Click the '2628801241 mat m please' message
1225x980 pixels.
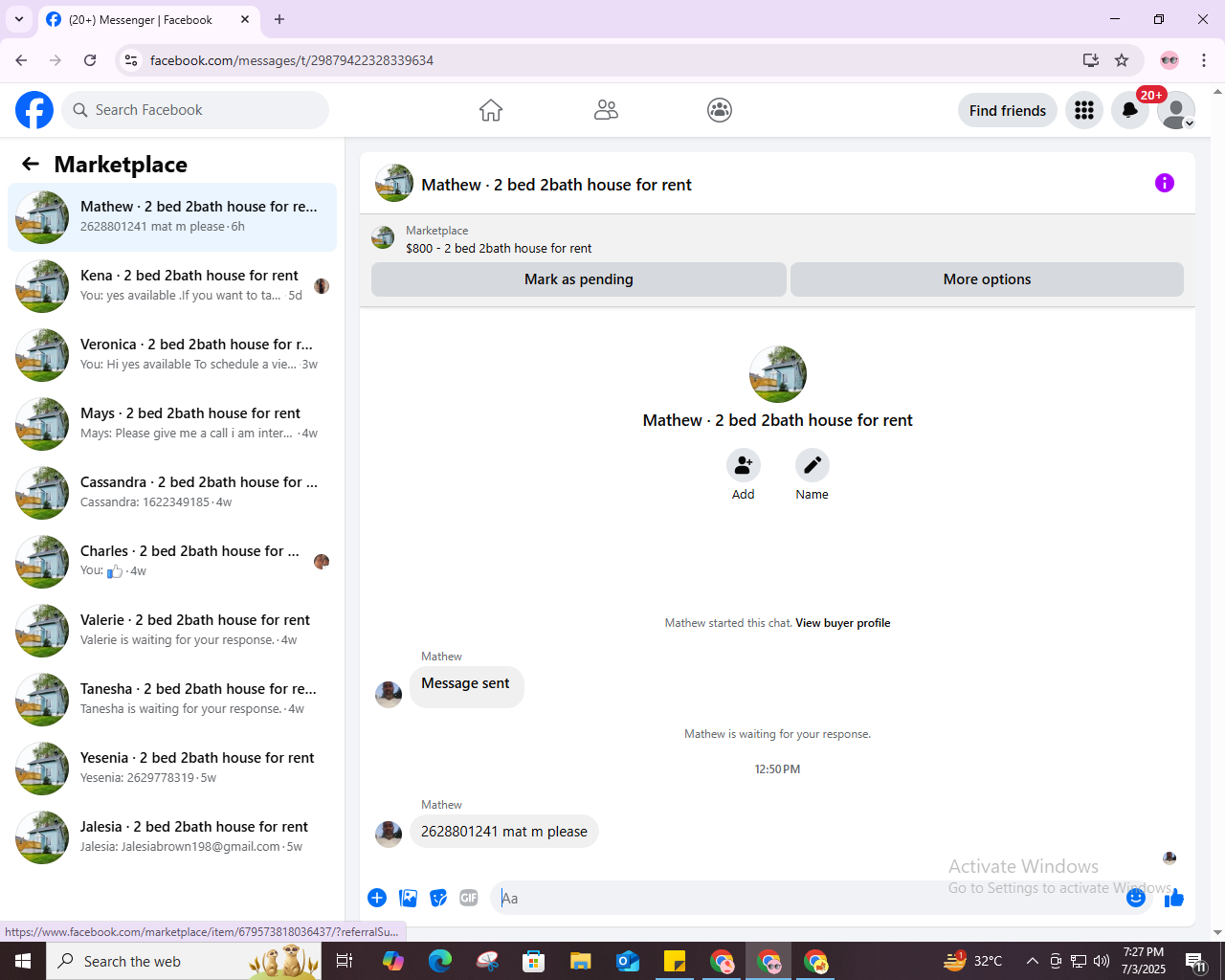click(x=504, y=832)
